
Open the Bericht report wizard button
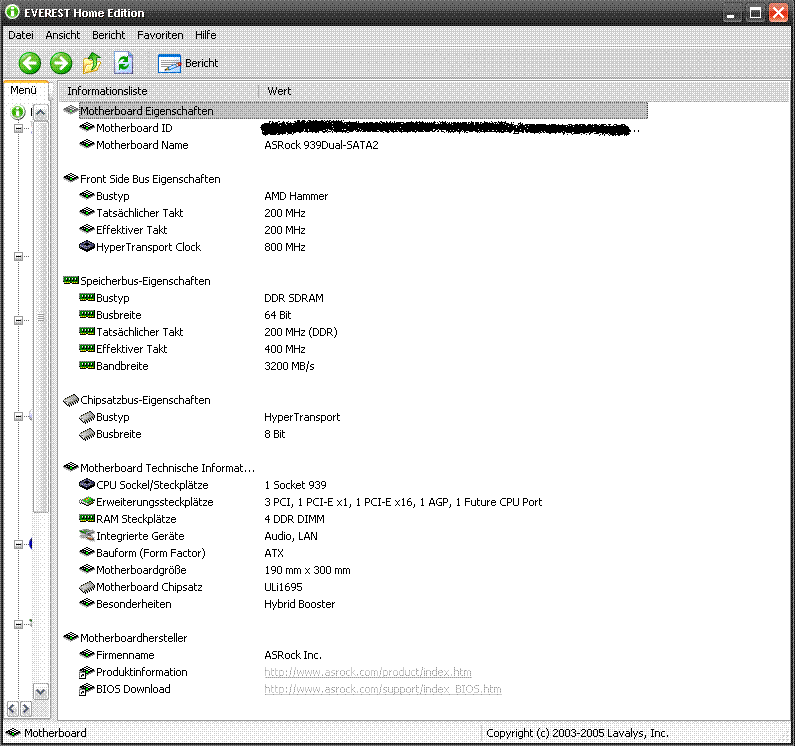click(188, 63)
